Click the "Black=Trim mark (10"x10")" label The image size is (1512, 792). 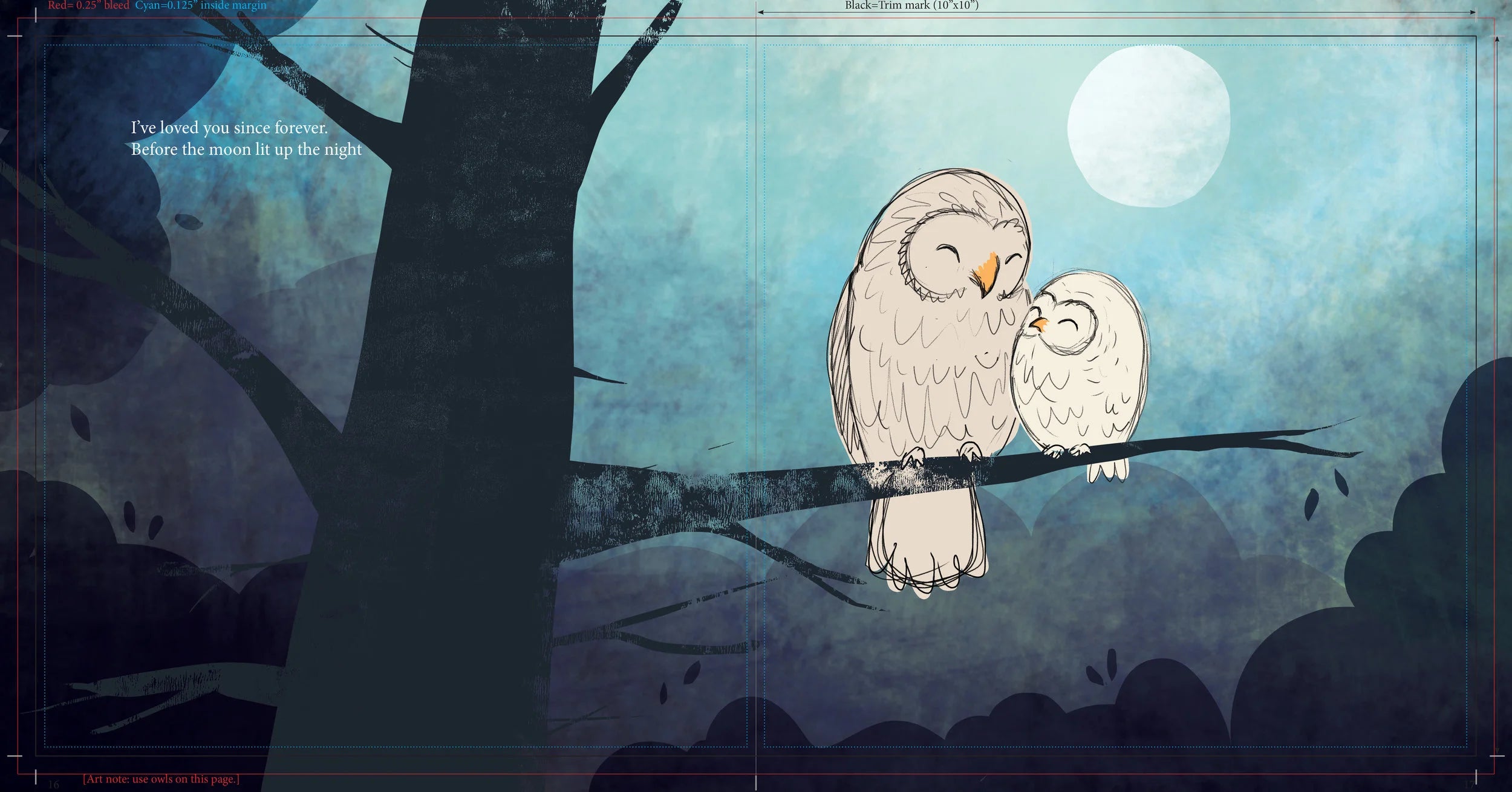[x=911, y=5]
